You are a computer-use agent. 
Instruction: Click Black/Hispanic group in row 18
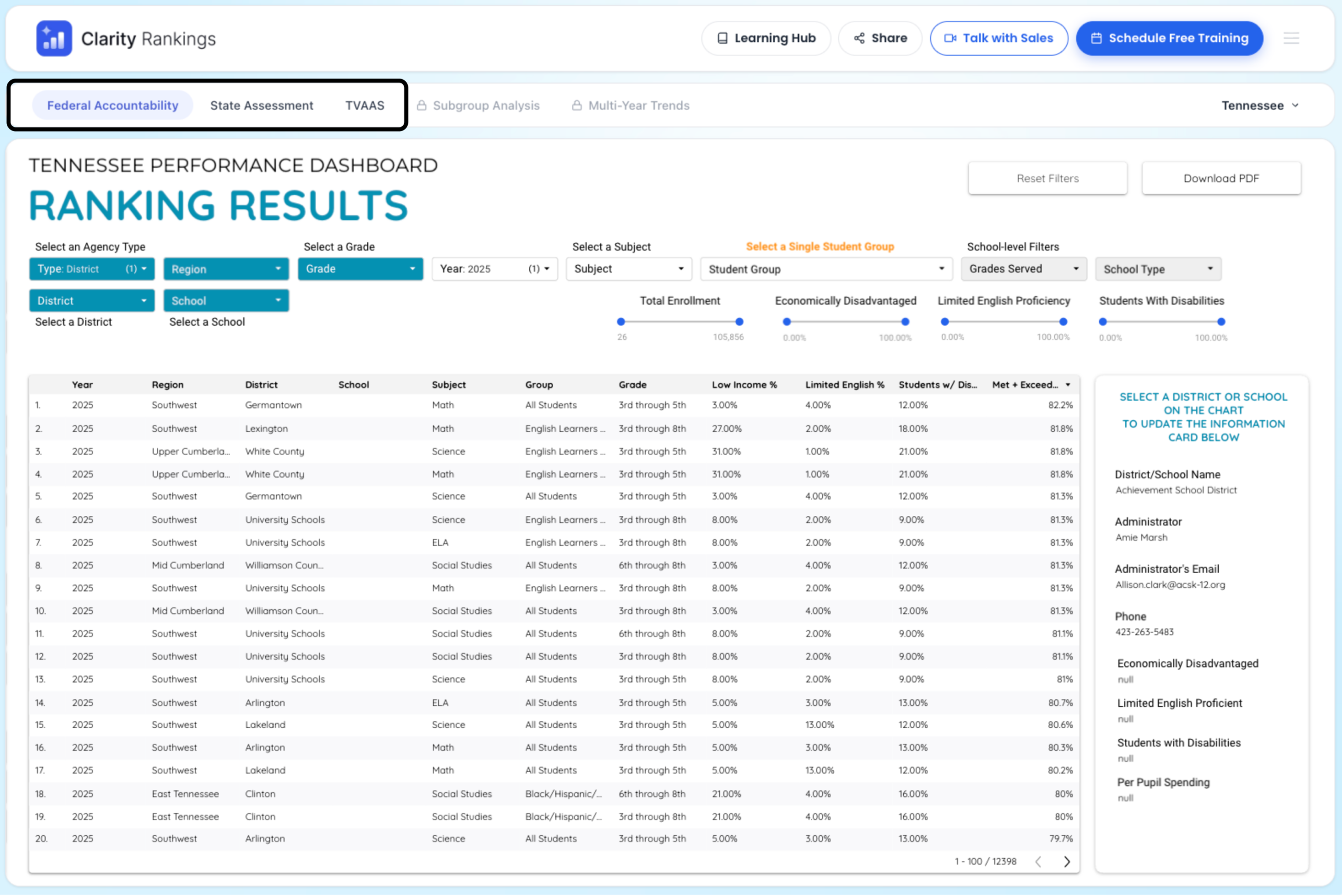pyautogui.click(x=564, y=794)
